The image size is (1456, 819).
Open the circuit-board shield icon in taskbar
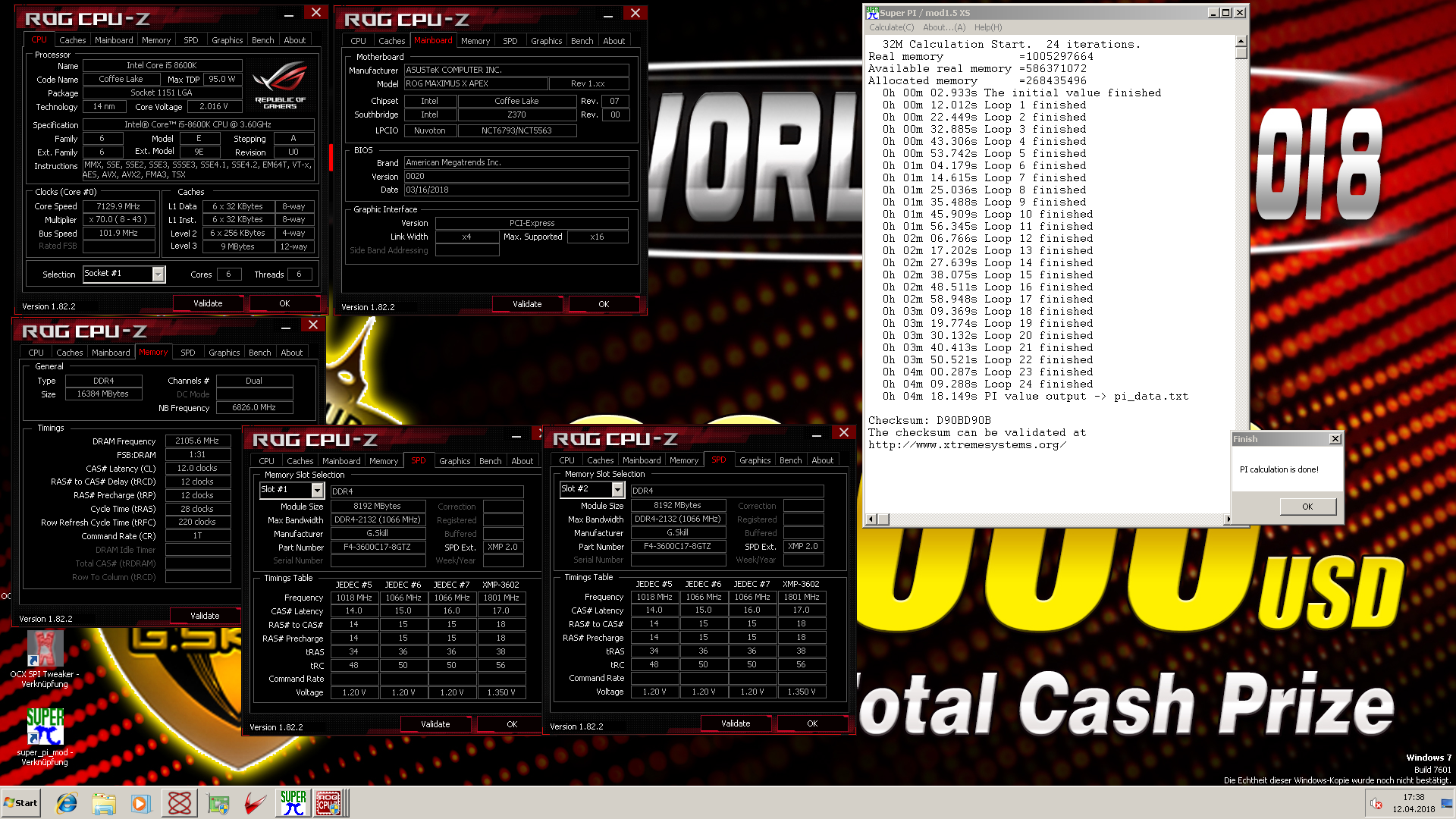point(218,803)
